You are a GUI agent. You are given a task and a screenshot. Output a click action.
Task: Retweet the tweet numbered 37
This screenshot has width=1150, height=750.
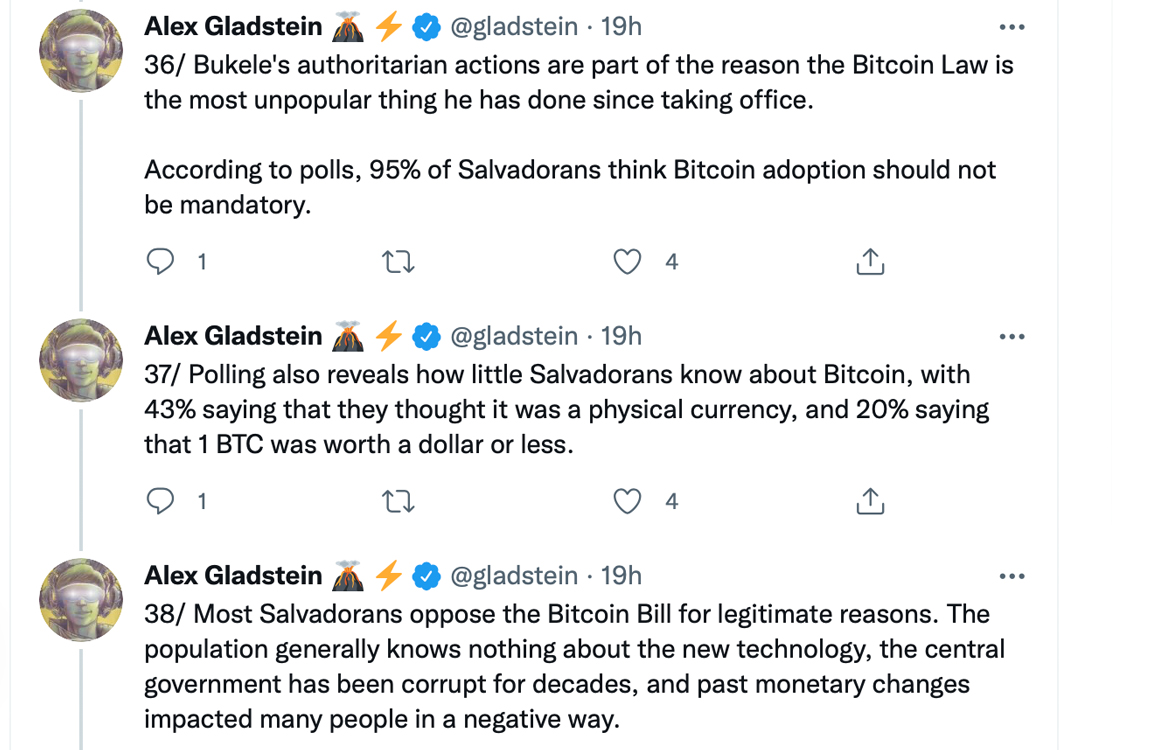399,501
